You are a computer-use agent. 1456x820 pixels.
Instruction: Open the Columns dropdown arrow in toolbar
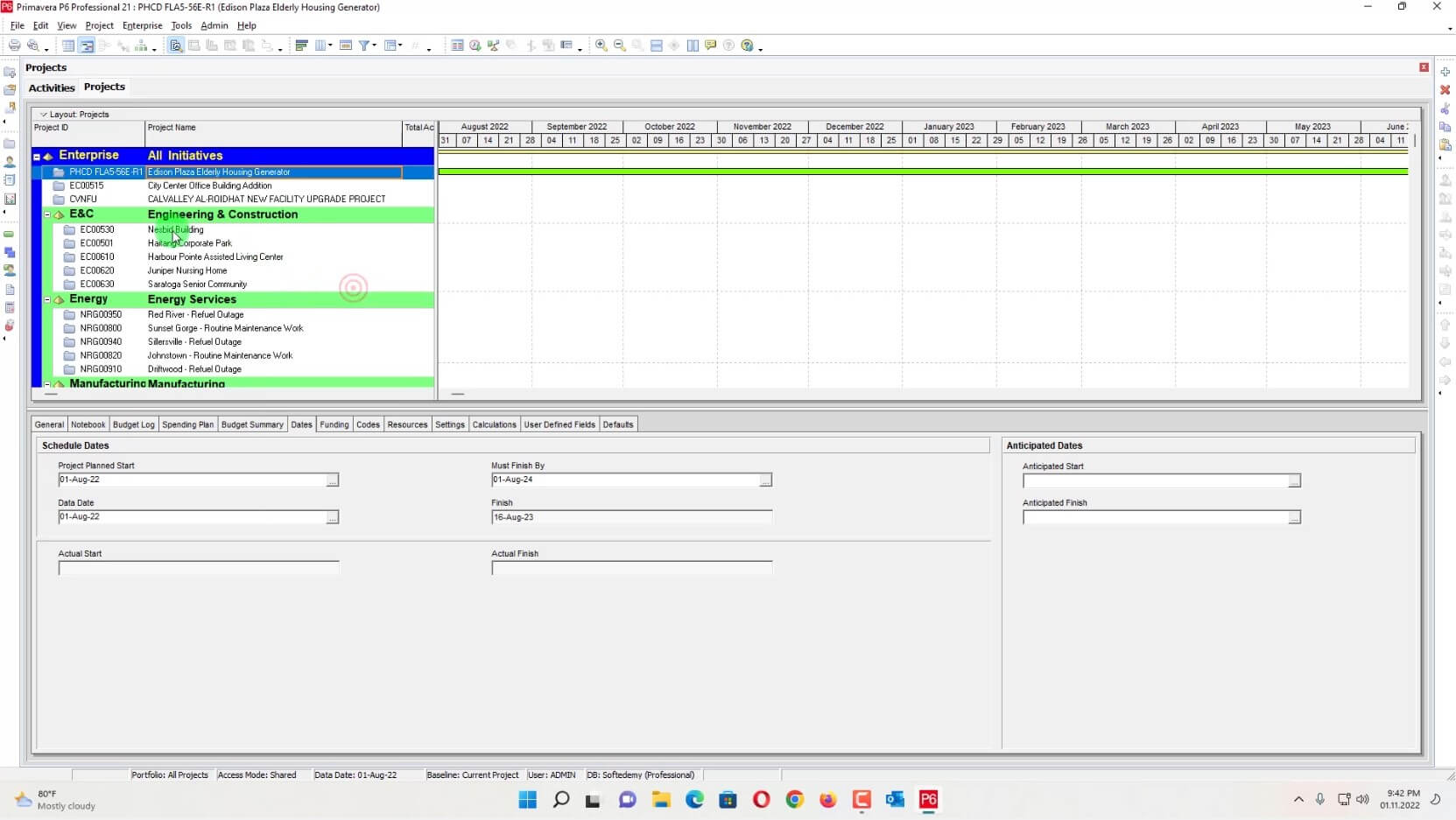(329, 46)
